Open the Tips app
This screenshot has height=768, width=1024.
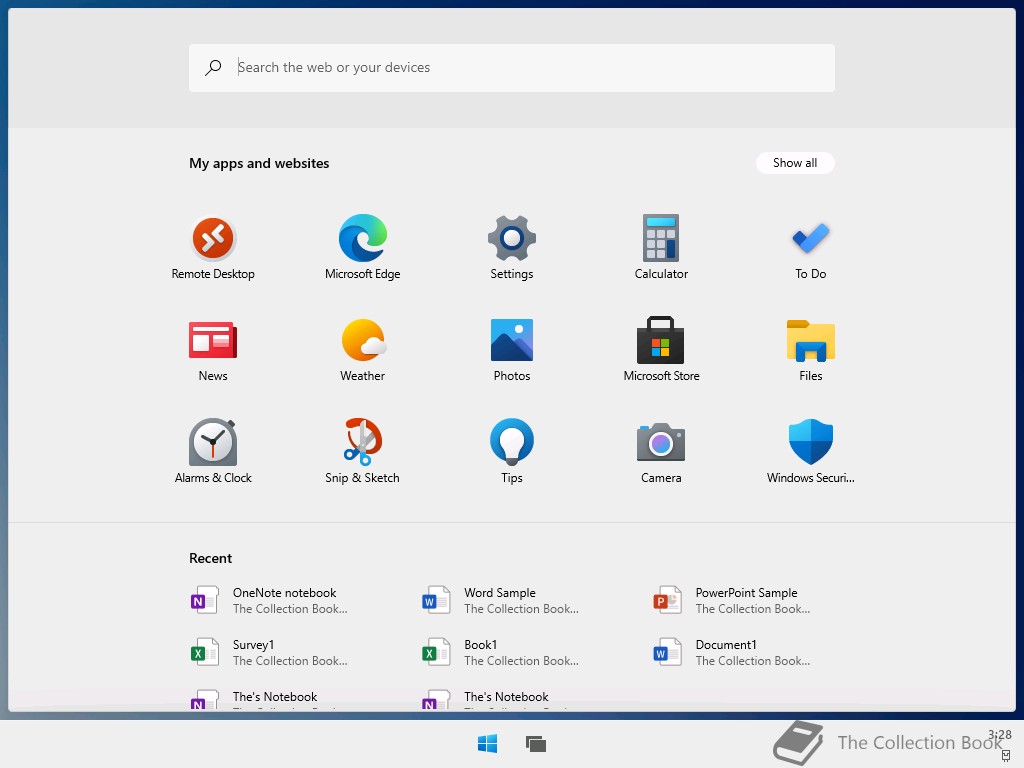pyautogui.click(x=511, y=452)
